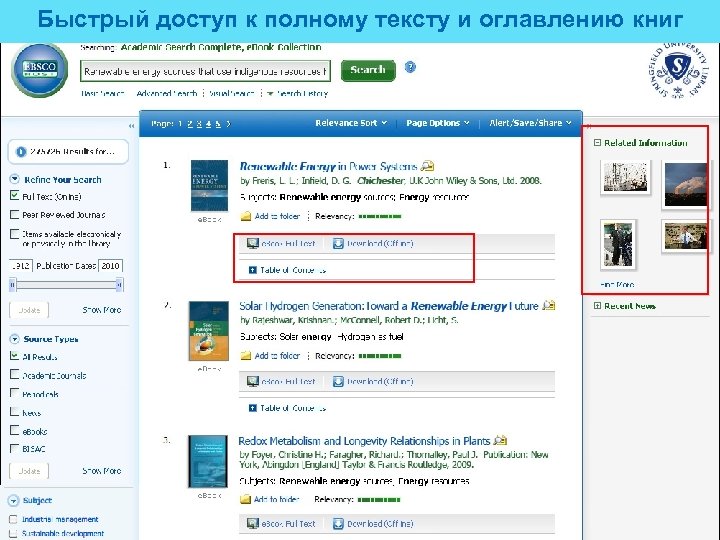Collapse Subject section
This screenshot has height=540, width=720.
pos(14,501)
